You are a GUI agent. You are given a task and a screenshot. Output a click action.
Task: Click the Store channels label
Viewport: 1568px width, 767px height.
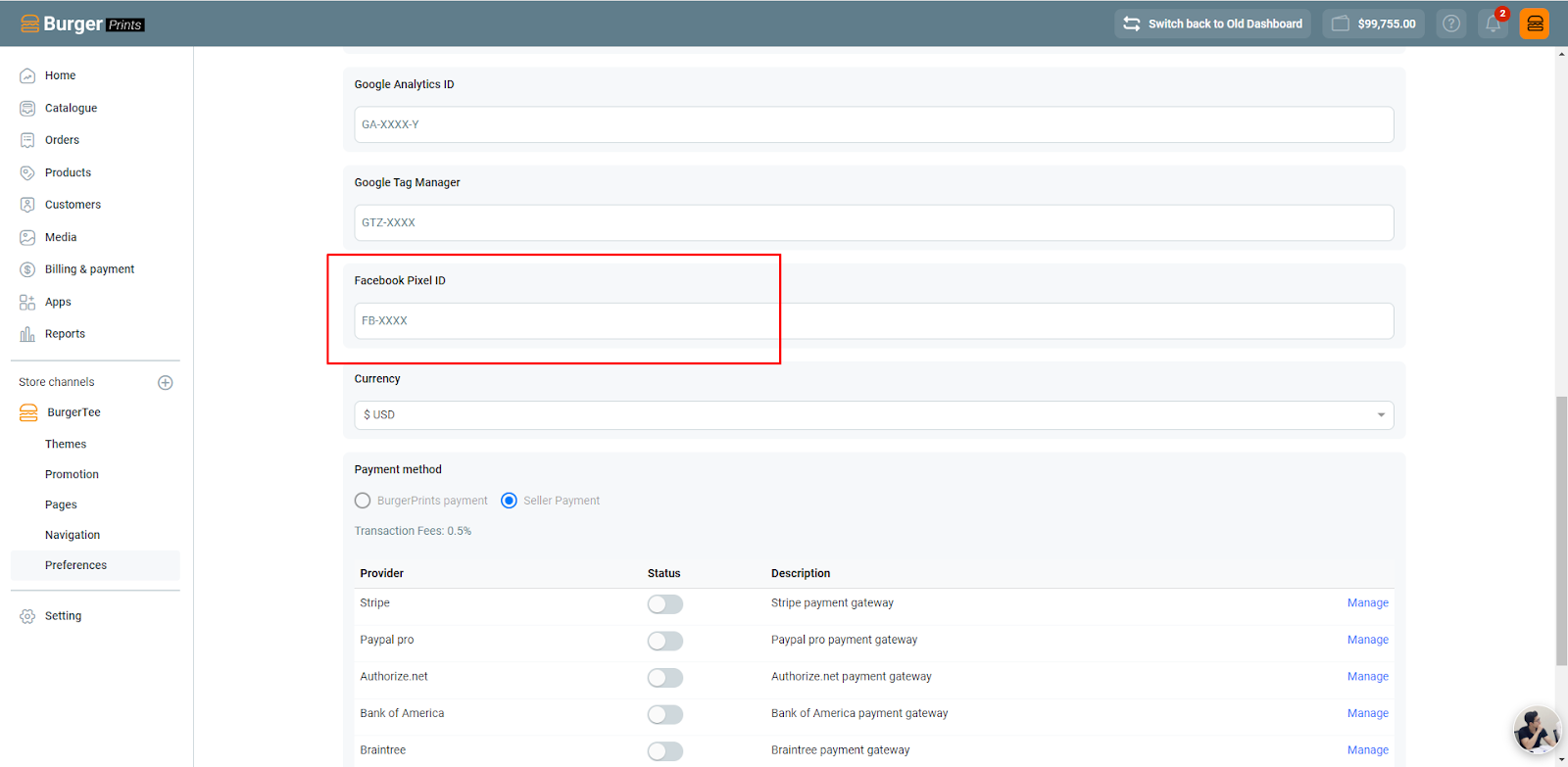pyautogui.click(x=57, y=382)
